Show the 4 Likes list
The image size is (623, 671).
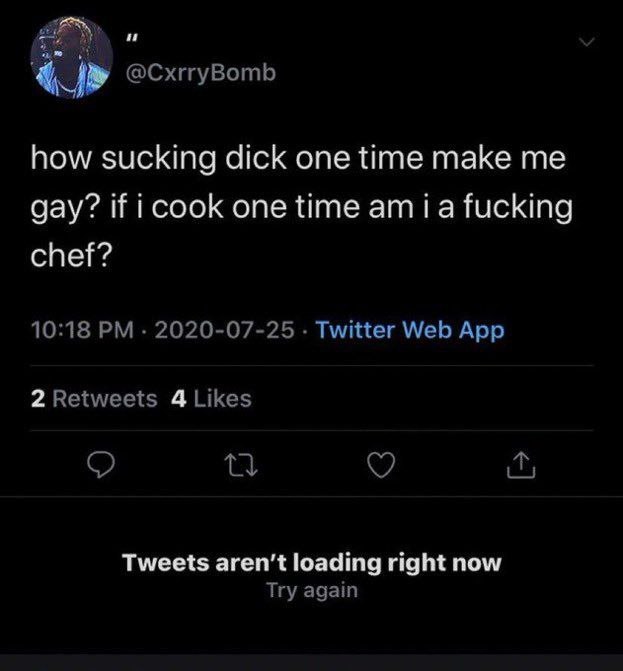(x=212, y=399)
